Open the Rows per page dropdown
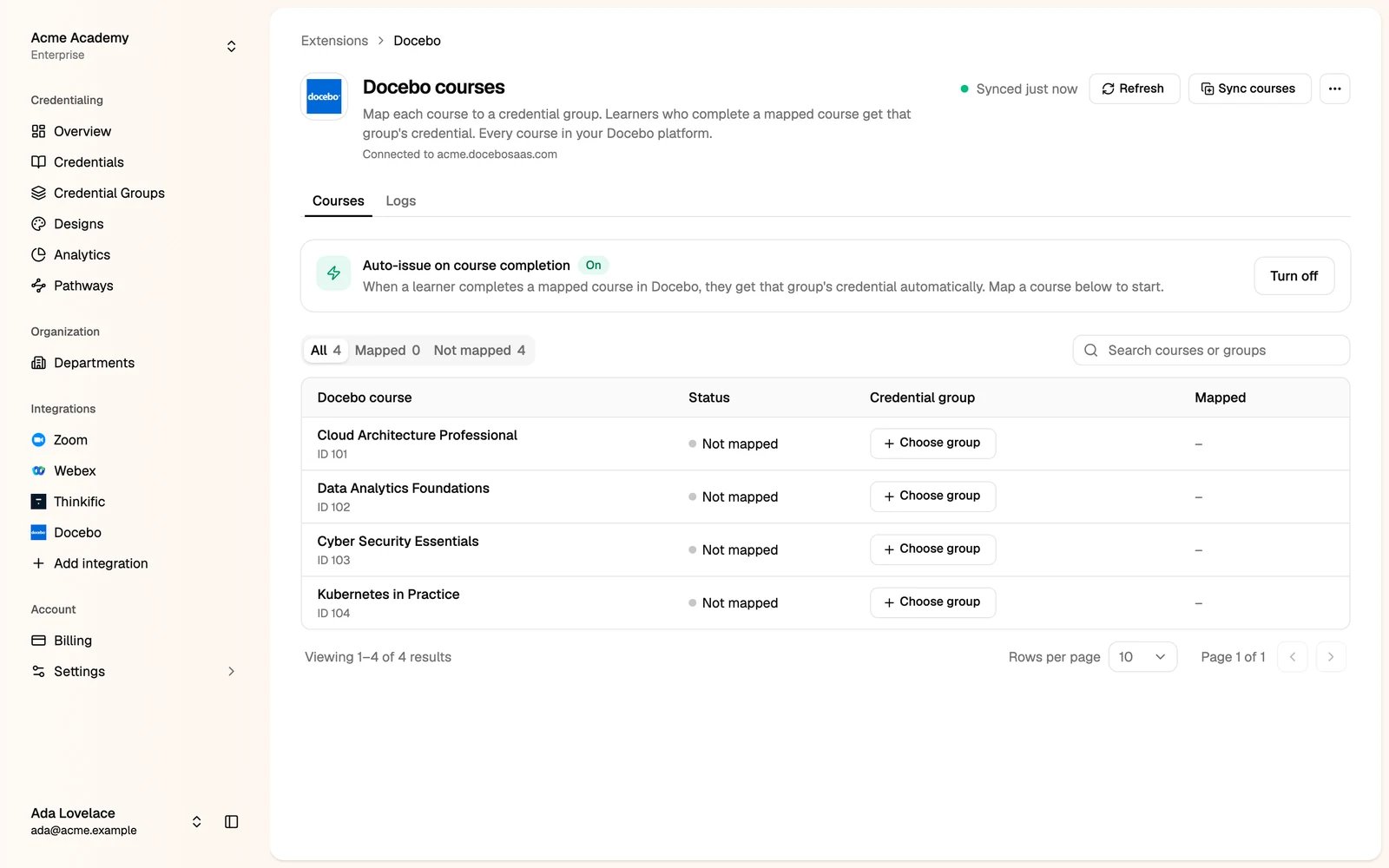 [1142, 657]
